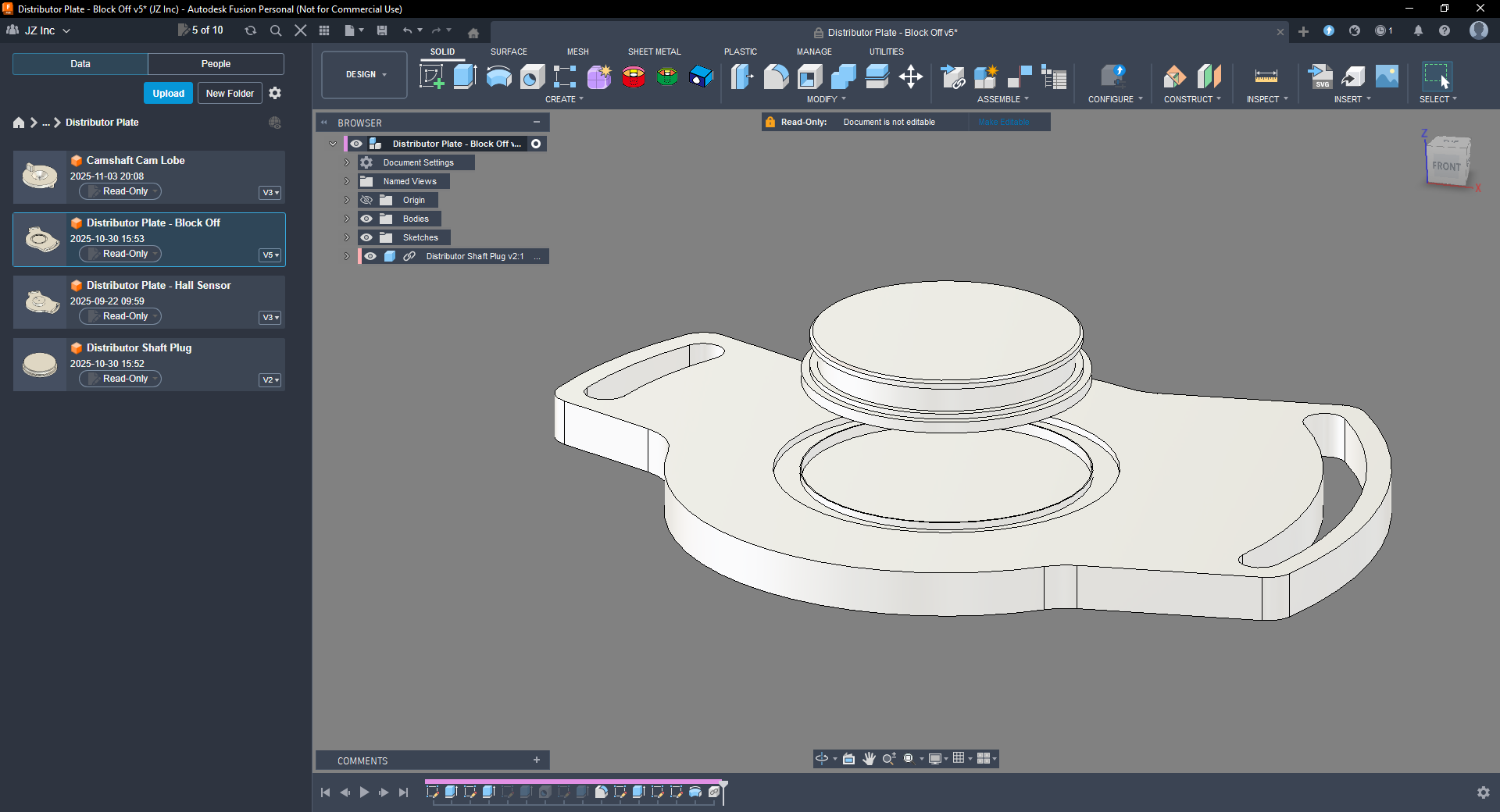Select the Shell tool icon

coord(809,77)
